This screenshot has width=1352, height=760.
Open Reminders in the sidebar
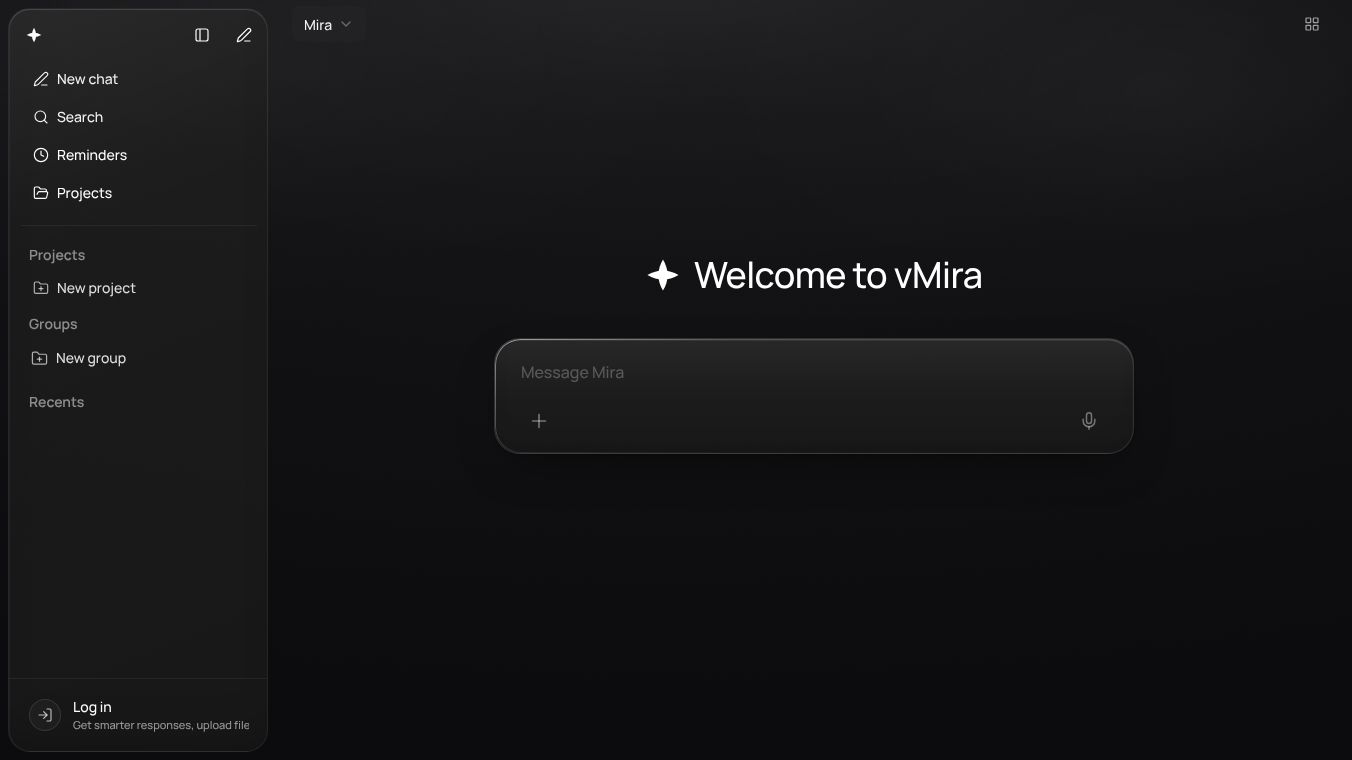point(138,155)
